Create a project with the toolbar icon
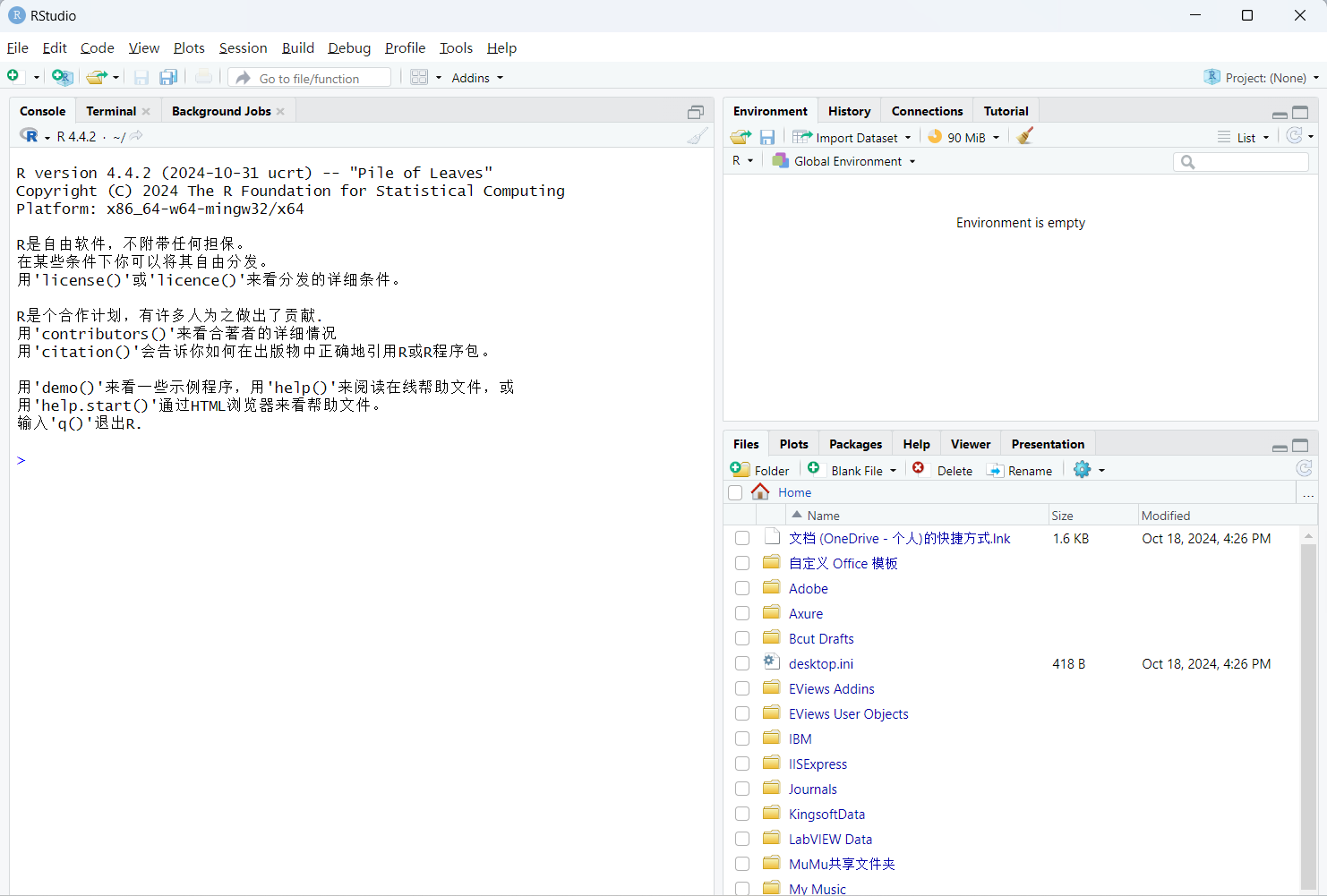1327x896 pixels. pos(62,77)
